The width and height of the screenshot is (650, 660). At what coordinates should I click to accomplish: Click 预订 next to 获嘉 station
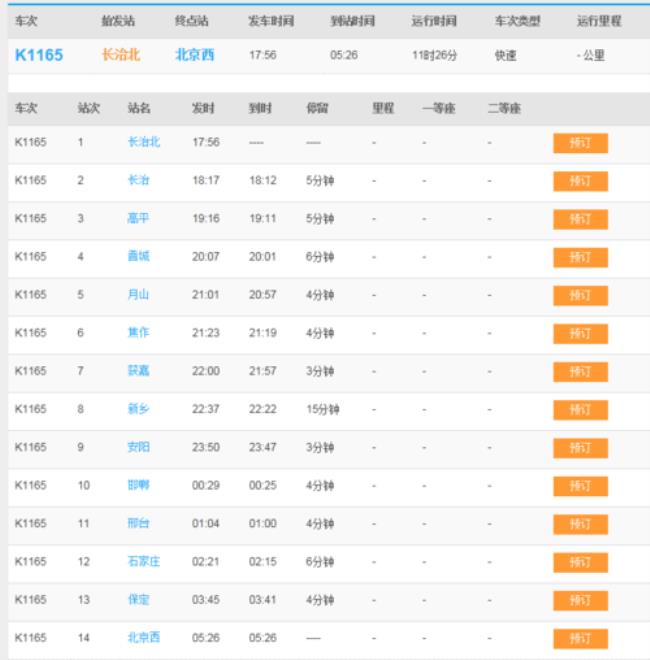tap(580, 372)
